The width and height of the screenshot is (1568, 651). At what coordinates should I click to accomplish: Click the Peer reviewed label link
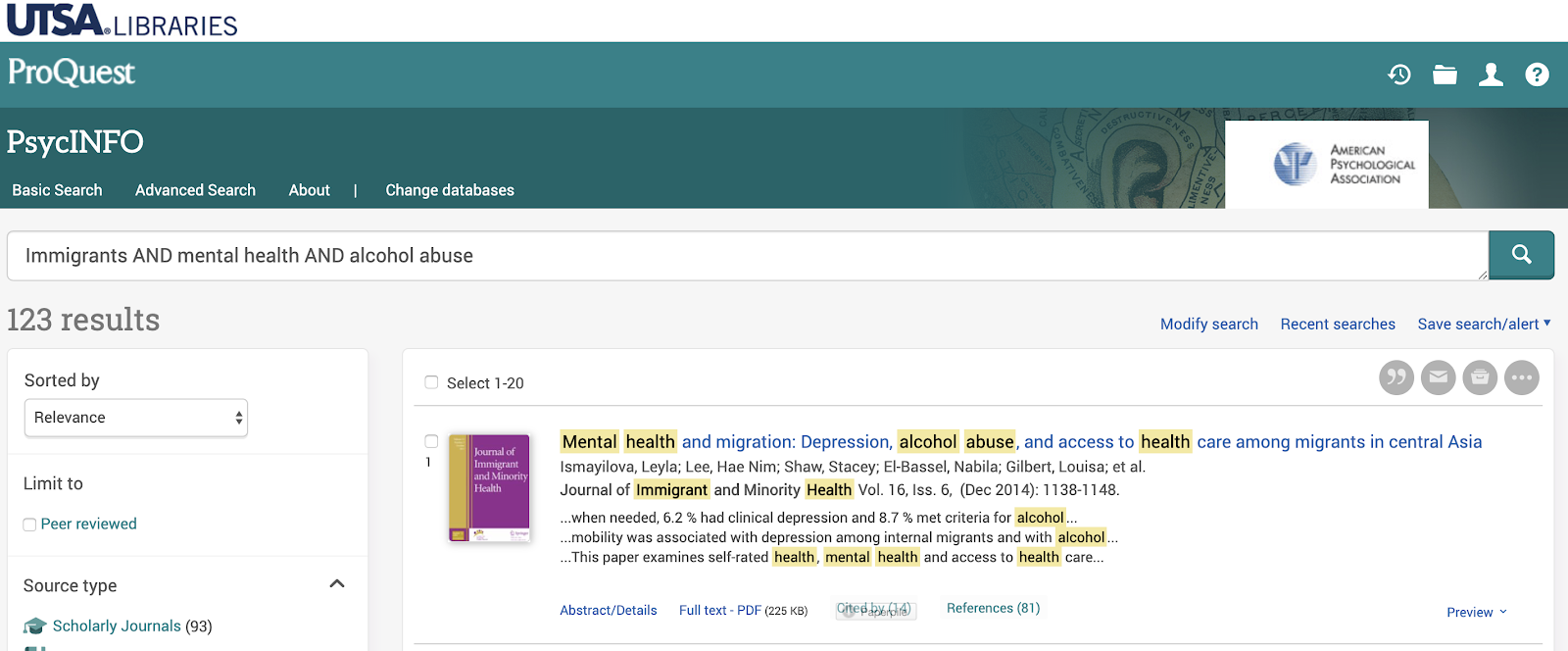pos(89,524)
